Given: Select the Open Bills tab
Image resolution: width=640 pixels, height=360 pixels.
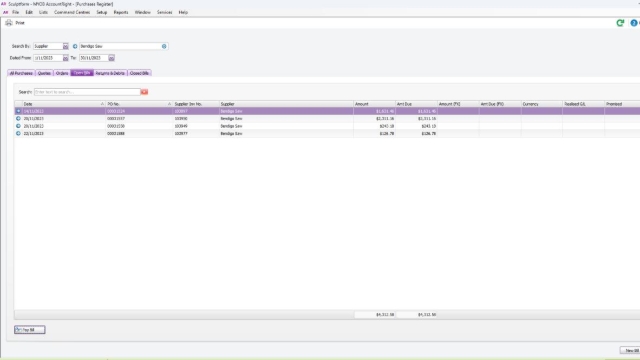Looking at the screenshot, I should [82, 73].
